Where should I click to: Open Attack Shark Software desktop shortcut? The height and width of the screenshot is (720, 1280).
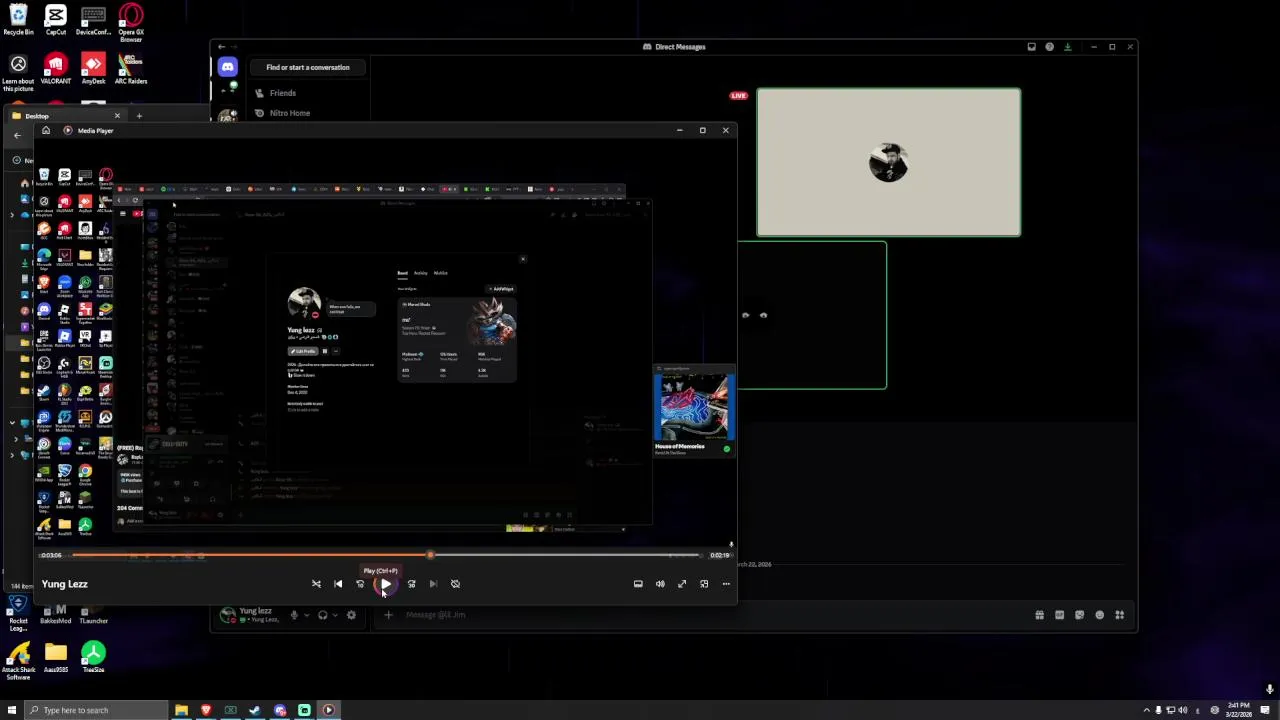pyautogui.click(x=18, y=660)
